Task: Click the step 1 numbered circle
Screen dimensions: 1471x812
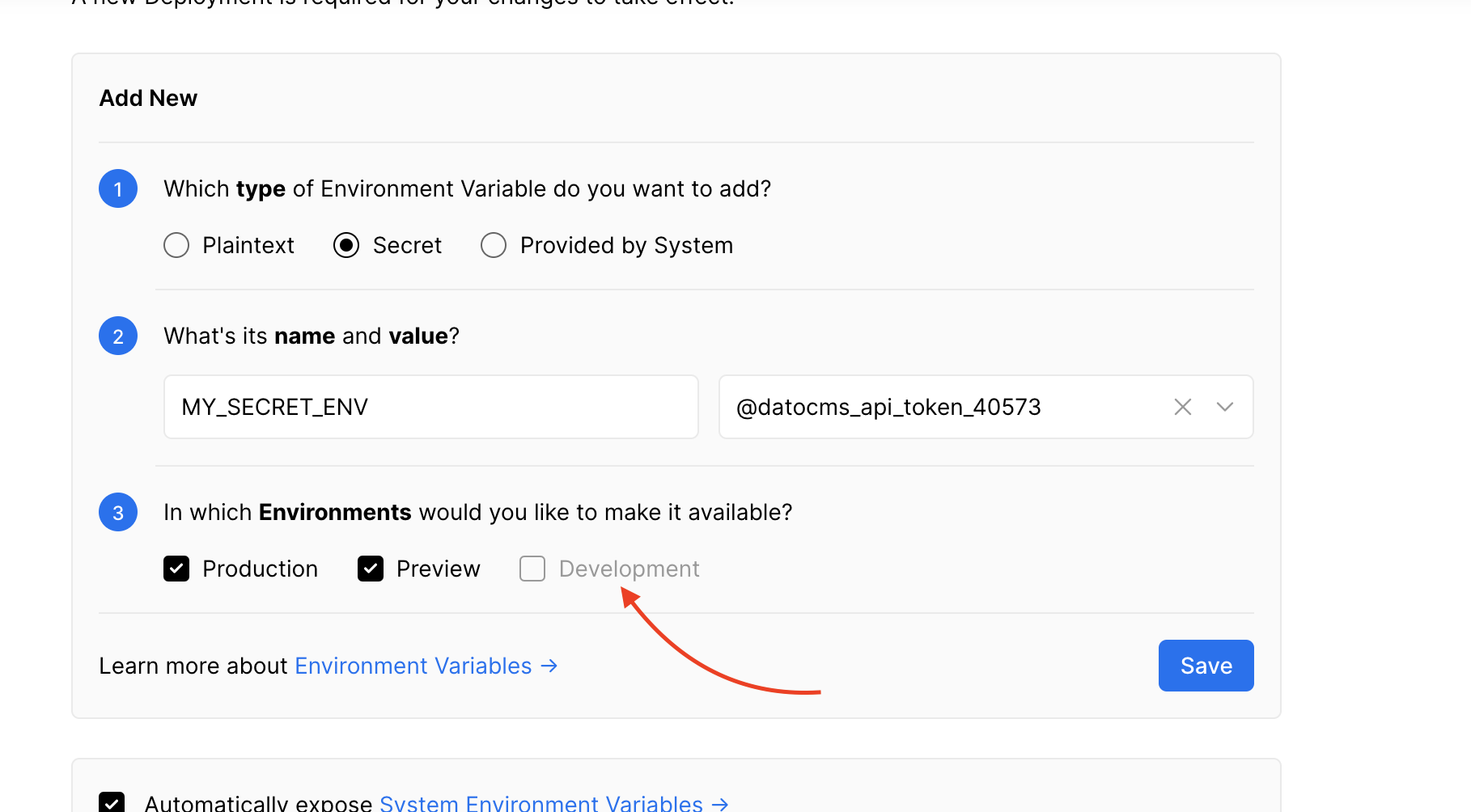Action: click(118, 188)
